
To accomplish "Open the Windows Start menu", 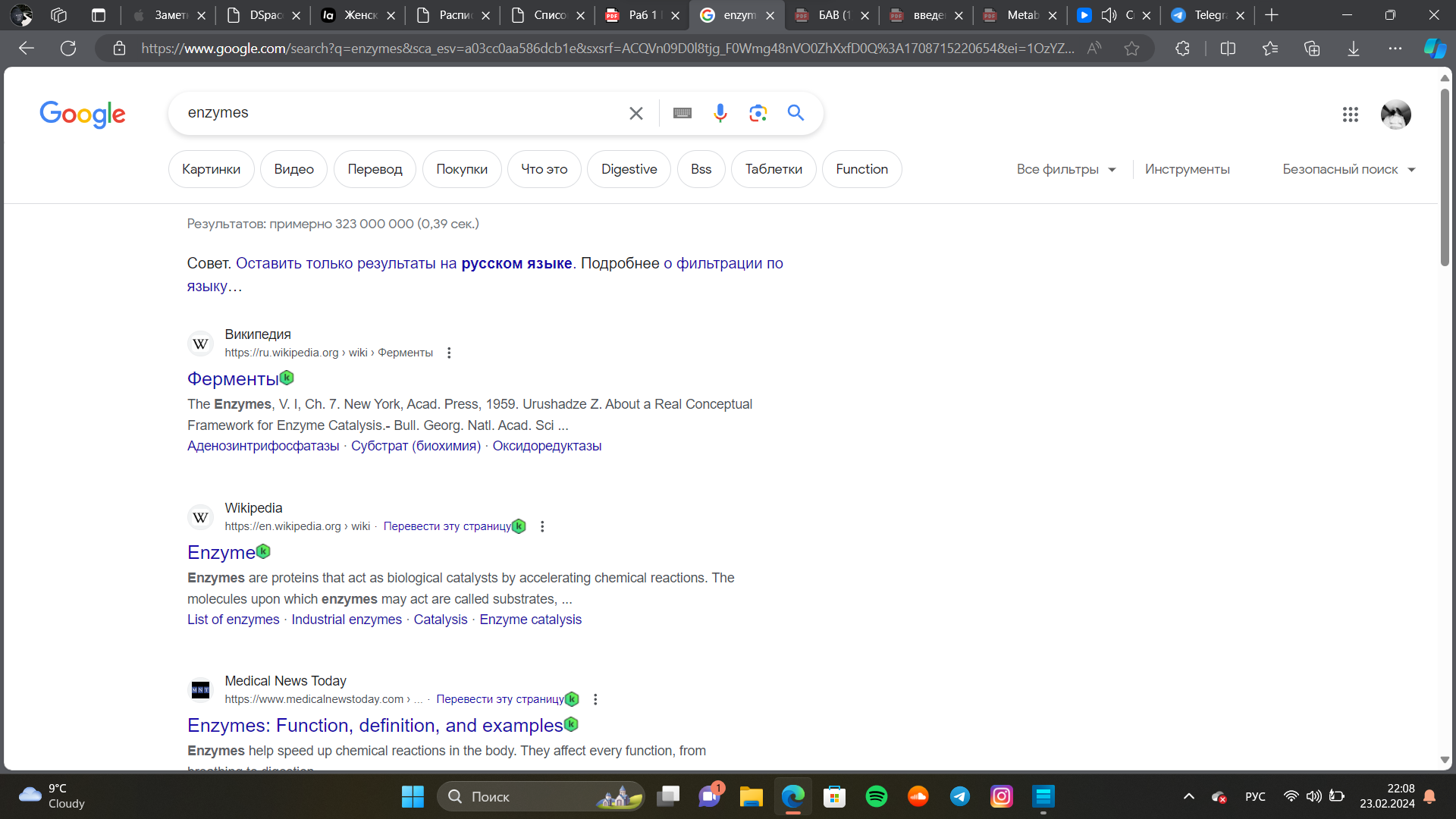I will (x=413, y=796).
